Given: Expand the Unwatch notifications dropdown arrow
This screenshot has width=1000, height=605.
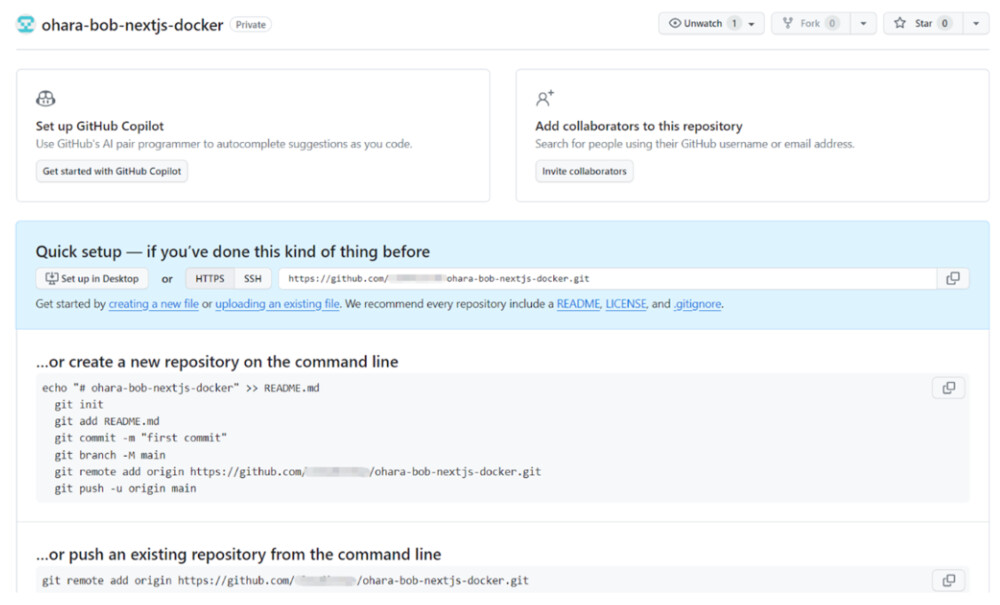Looking at the screenshot, I should point(752,24).
